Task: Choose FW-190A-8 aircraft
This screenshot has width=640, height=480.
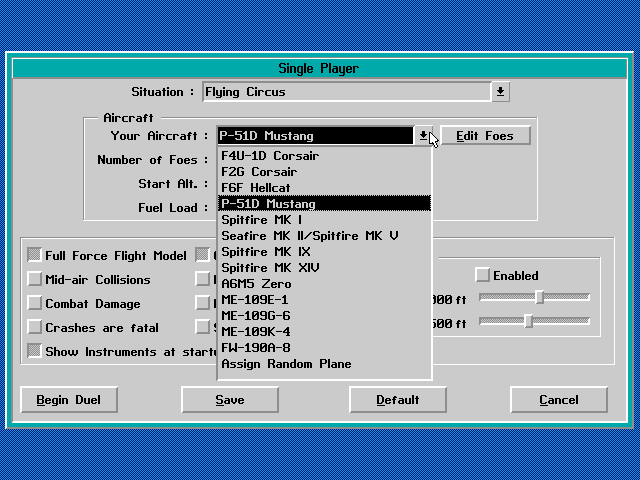Action: click(324, 347)
